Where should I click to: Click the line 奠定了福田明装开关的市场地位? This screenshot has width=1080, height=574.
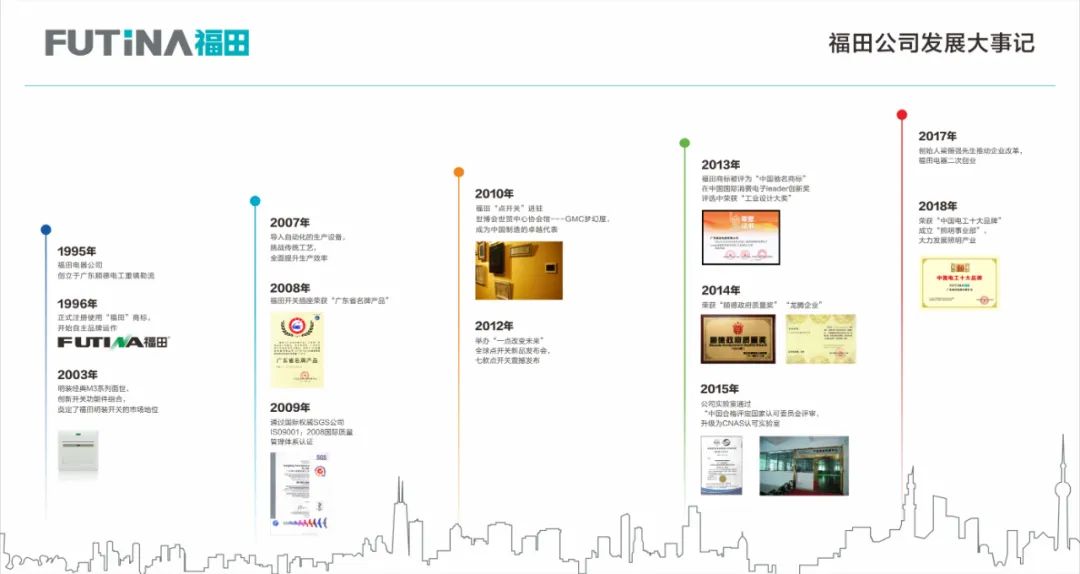(107, 409)
